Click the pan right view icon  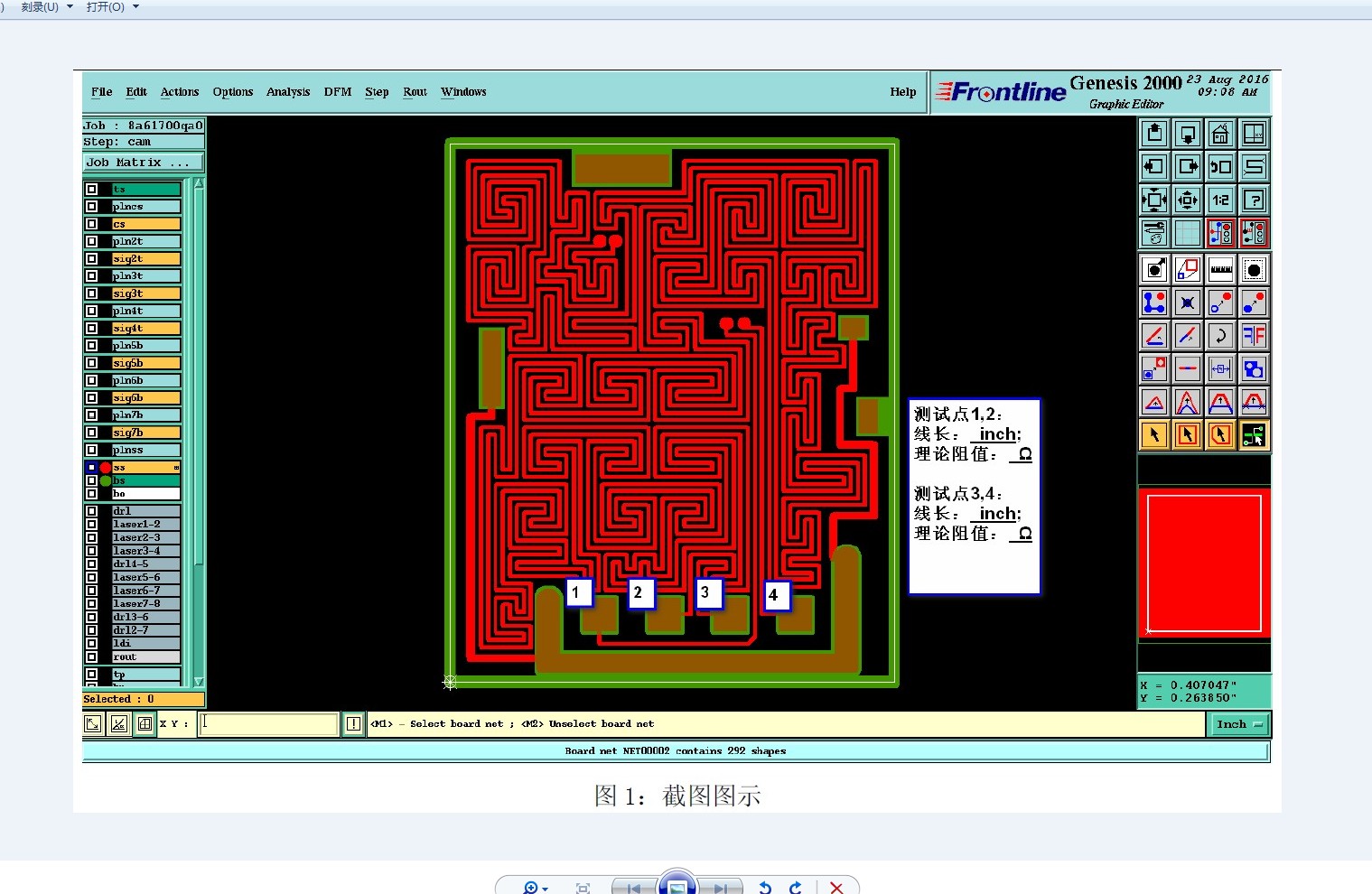(1188, 167)
